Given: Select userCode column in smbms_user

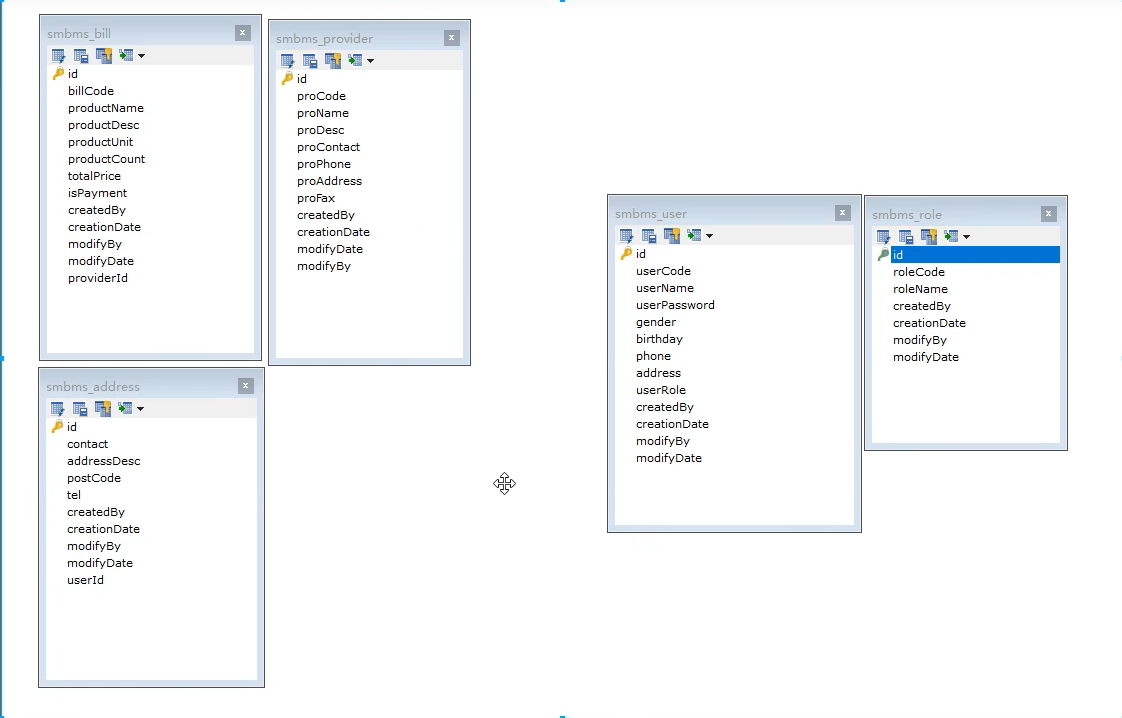Looking at the screenshot, I should coord(663,271).
